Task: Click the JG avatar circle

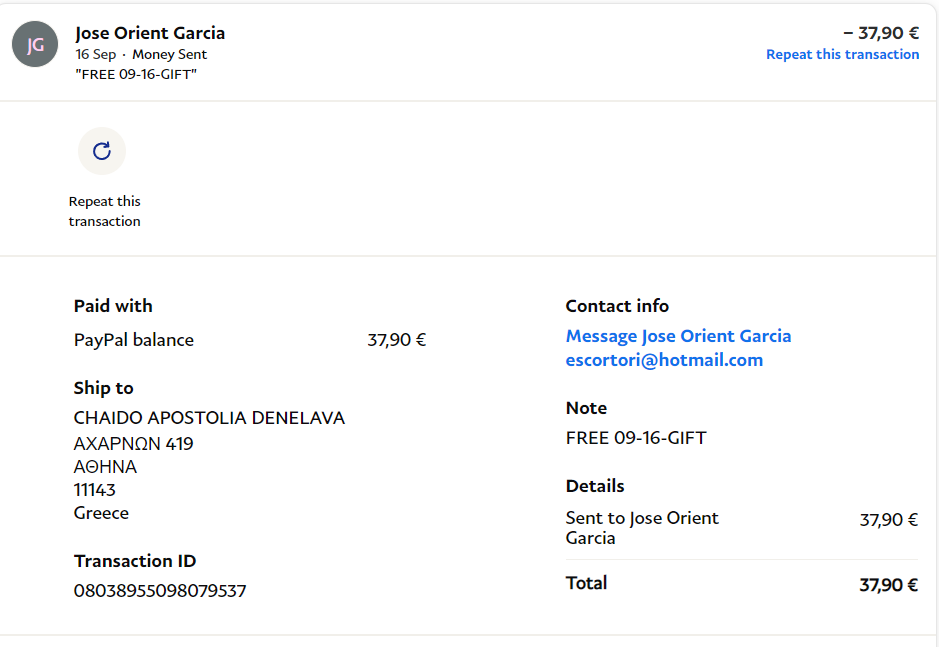Action: coord(35,45)
